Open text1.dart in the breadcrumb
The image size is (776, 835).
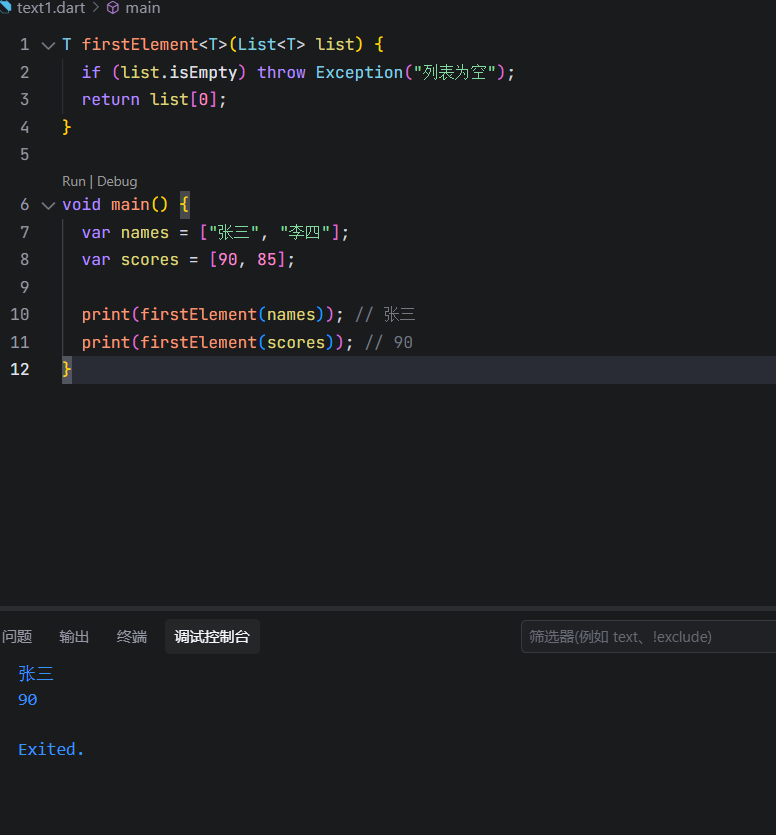click(x=51, y=7)
